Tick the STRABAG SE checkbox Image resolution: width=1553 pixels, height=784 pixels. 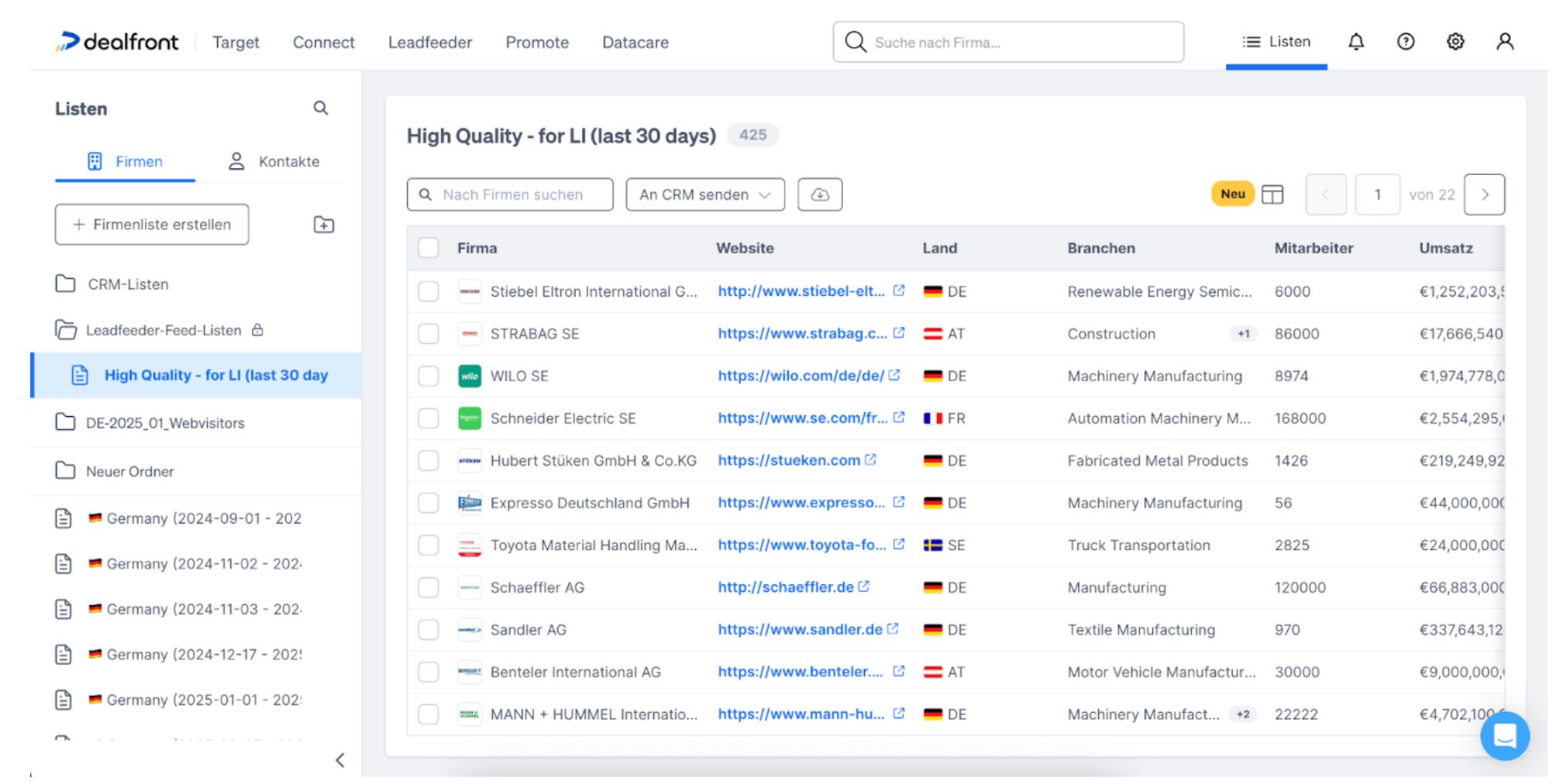pyautogui.click(x=429, y=334)
